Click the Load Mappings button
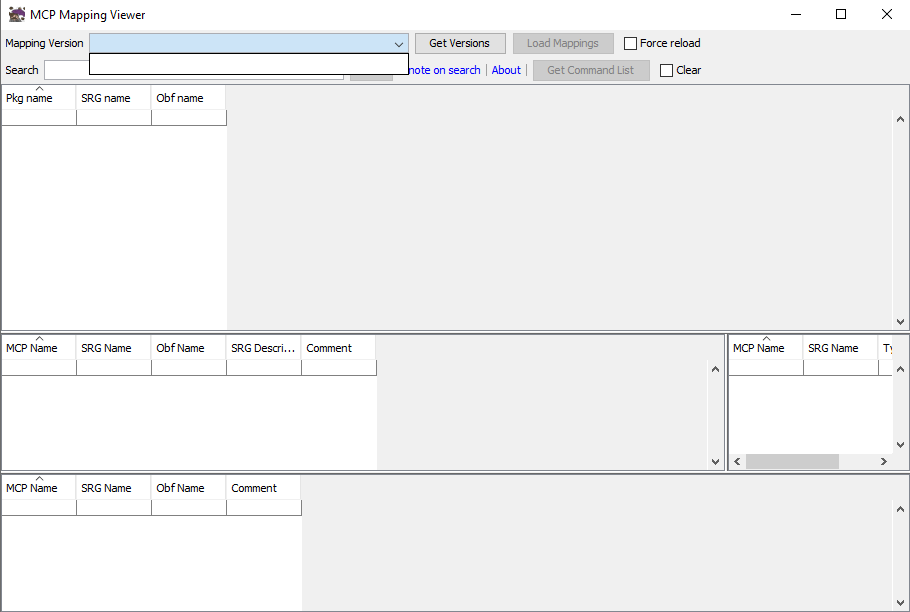Screen dimensions: 910x612 pos(562,44)
